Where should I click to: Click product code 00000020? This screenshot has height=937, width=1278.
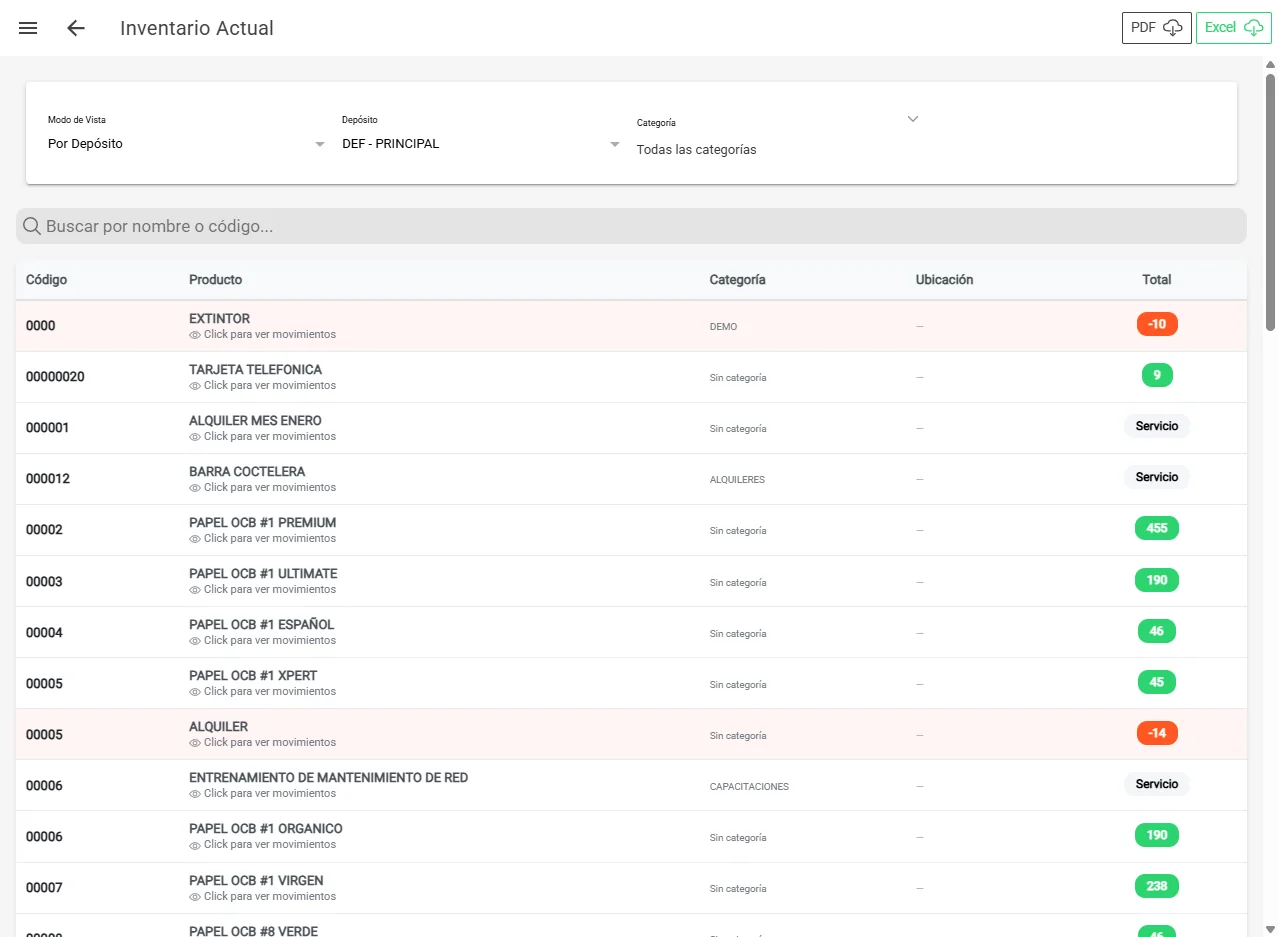coord(55,377)
